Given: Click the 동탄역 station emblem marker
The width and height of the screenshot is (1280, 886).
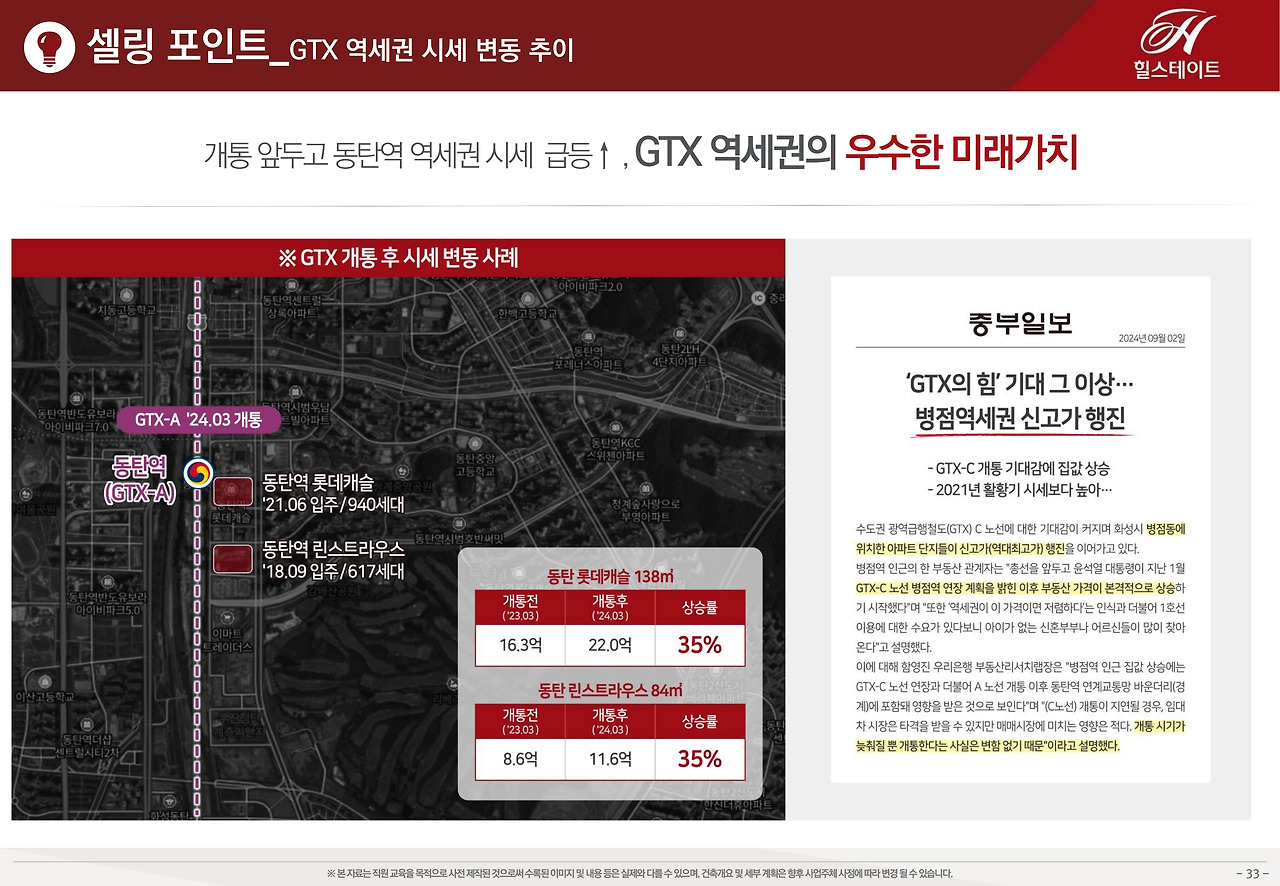Looking at the screenshot, I should pyautogui.click(x=197, y=473).
